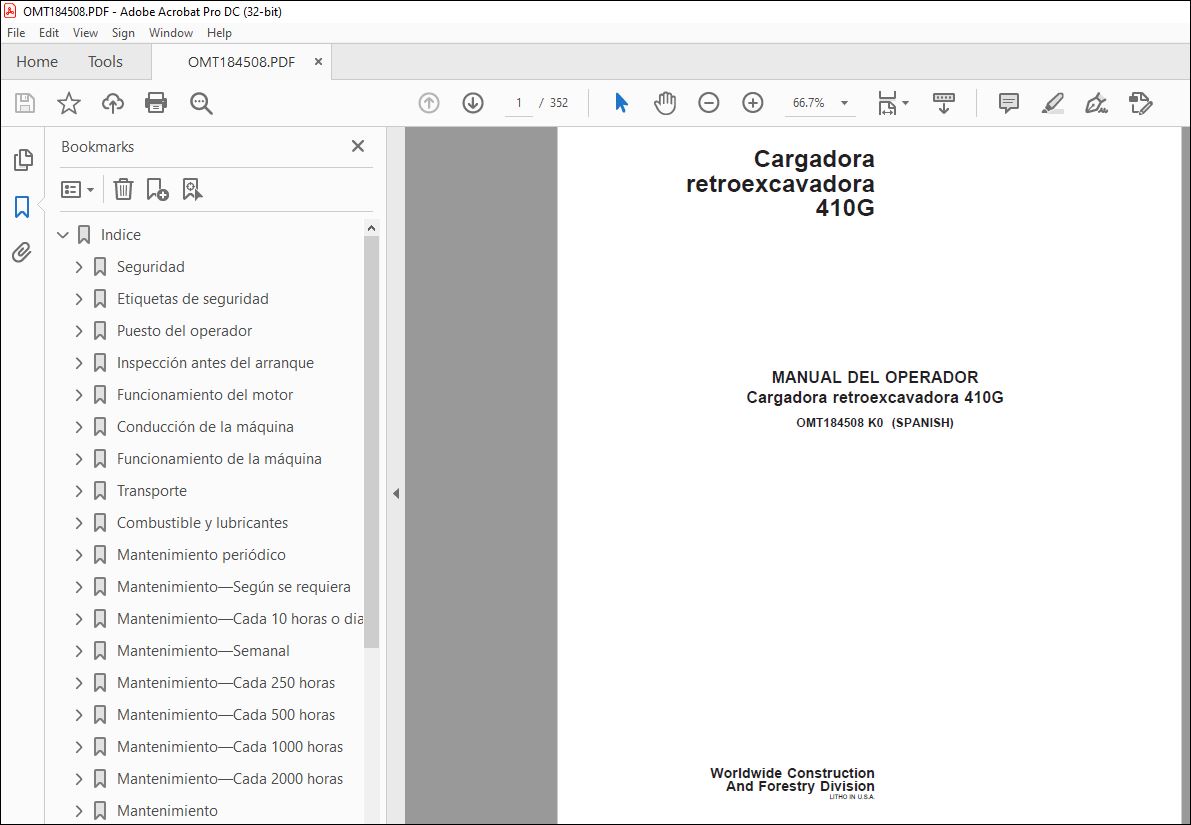Select Mantenimiento—Cada 1000 horas bookmark
This screenshot has height=825, width=1191.
click(230, 747)
